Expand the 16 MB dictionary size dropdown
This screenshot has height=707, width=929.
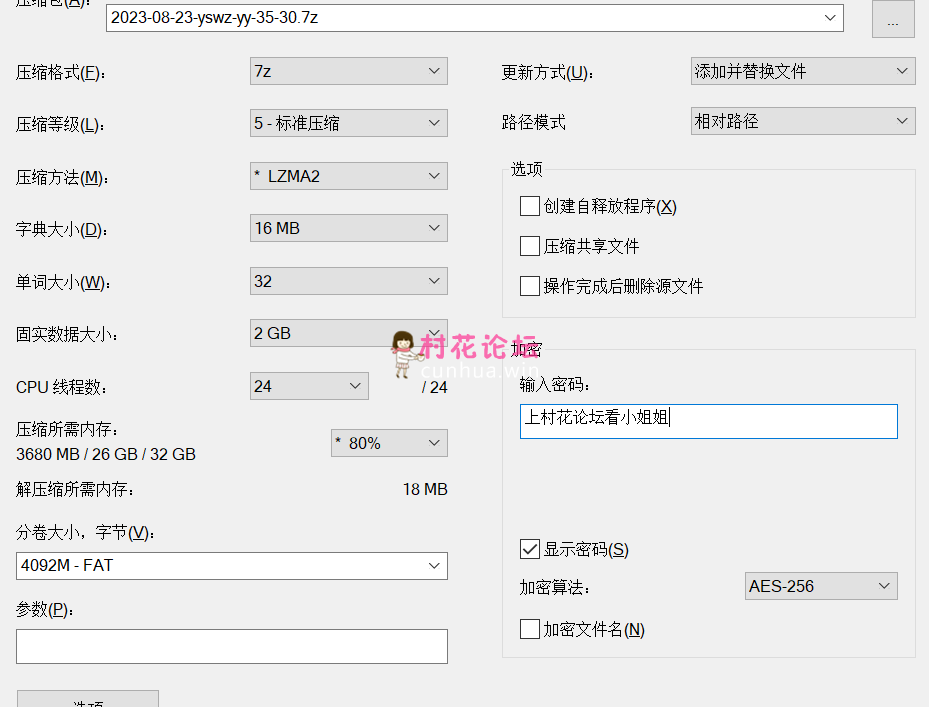pyautogui.click(x=348, y=228)
